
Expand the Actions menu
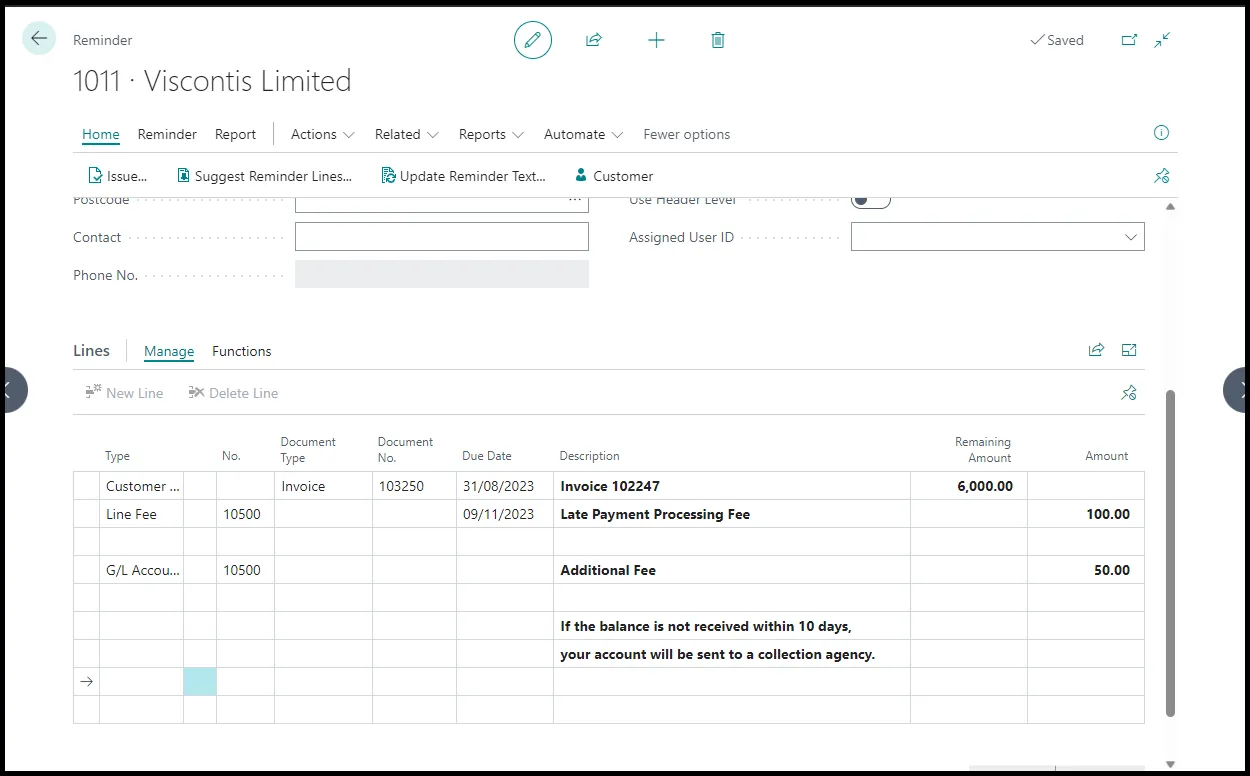pyautogui.click(x=322, y=134)
